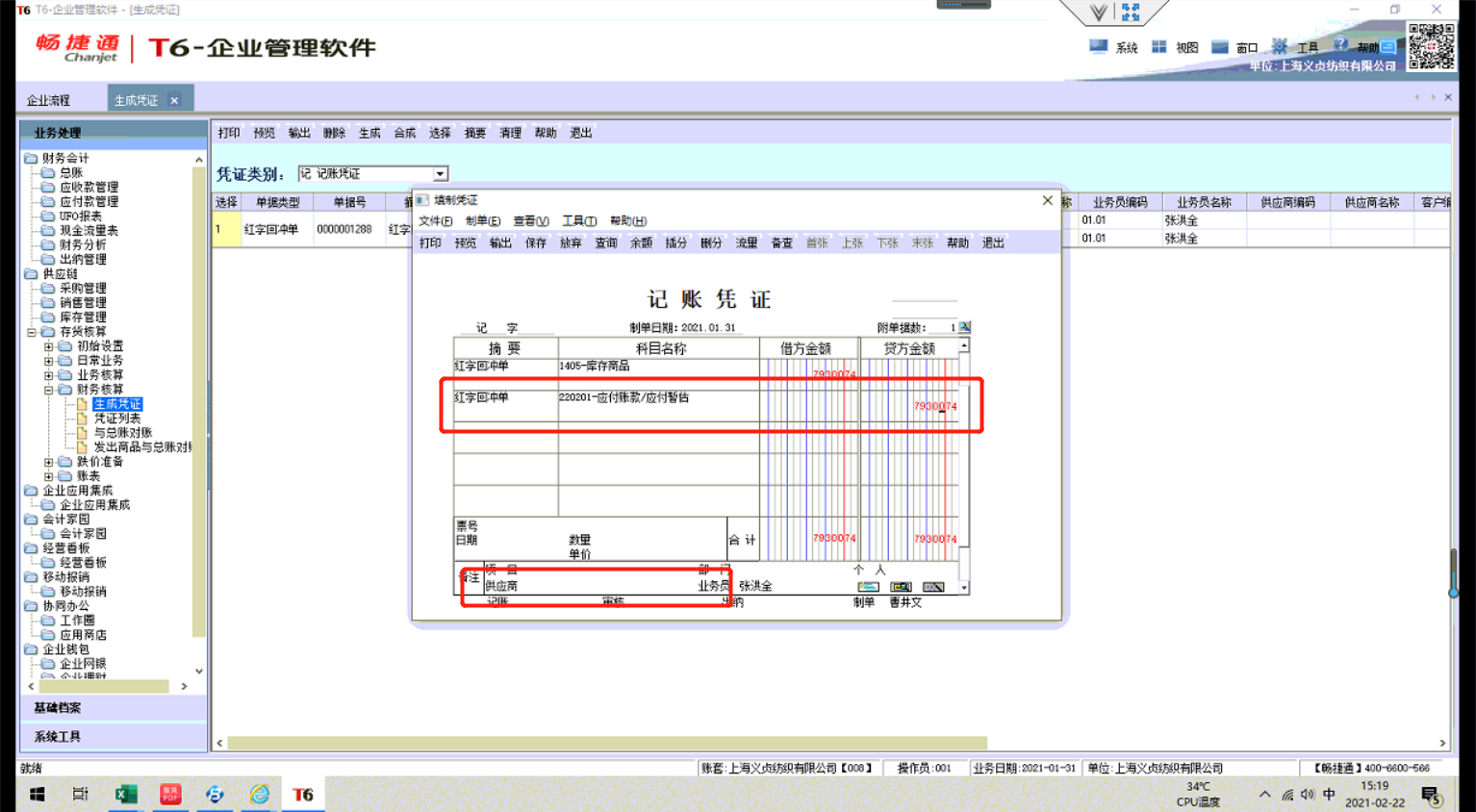Click 预览 in the main toolbar
This screenshot has width=1476, height=812.
[264, 133]
